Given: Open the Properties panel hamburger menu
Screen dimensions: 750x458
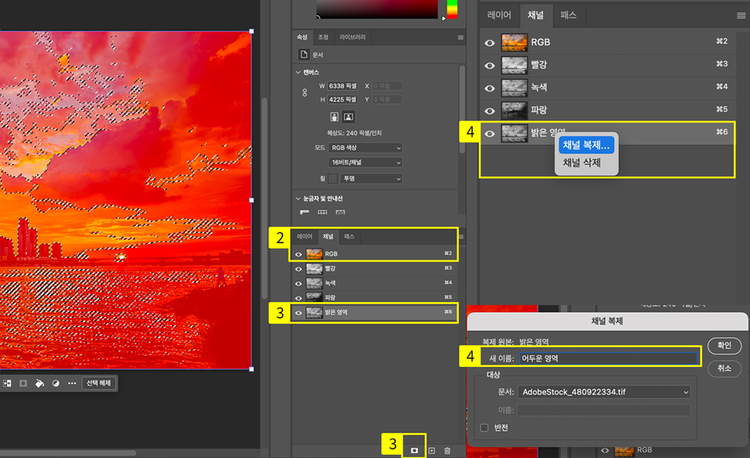Looking at the screenshot, I should tap(461, 37).
